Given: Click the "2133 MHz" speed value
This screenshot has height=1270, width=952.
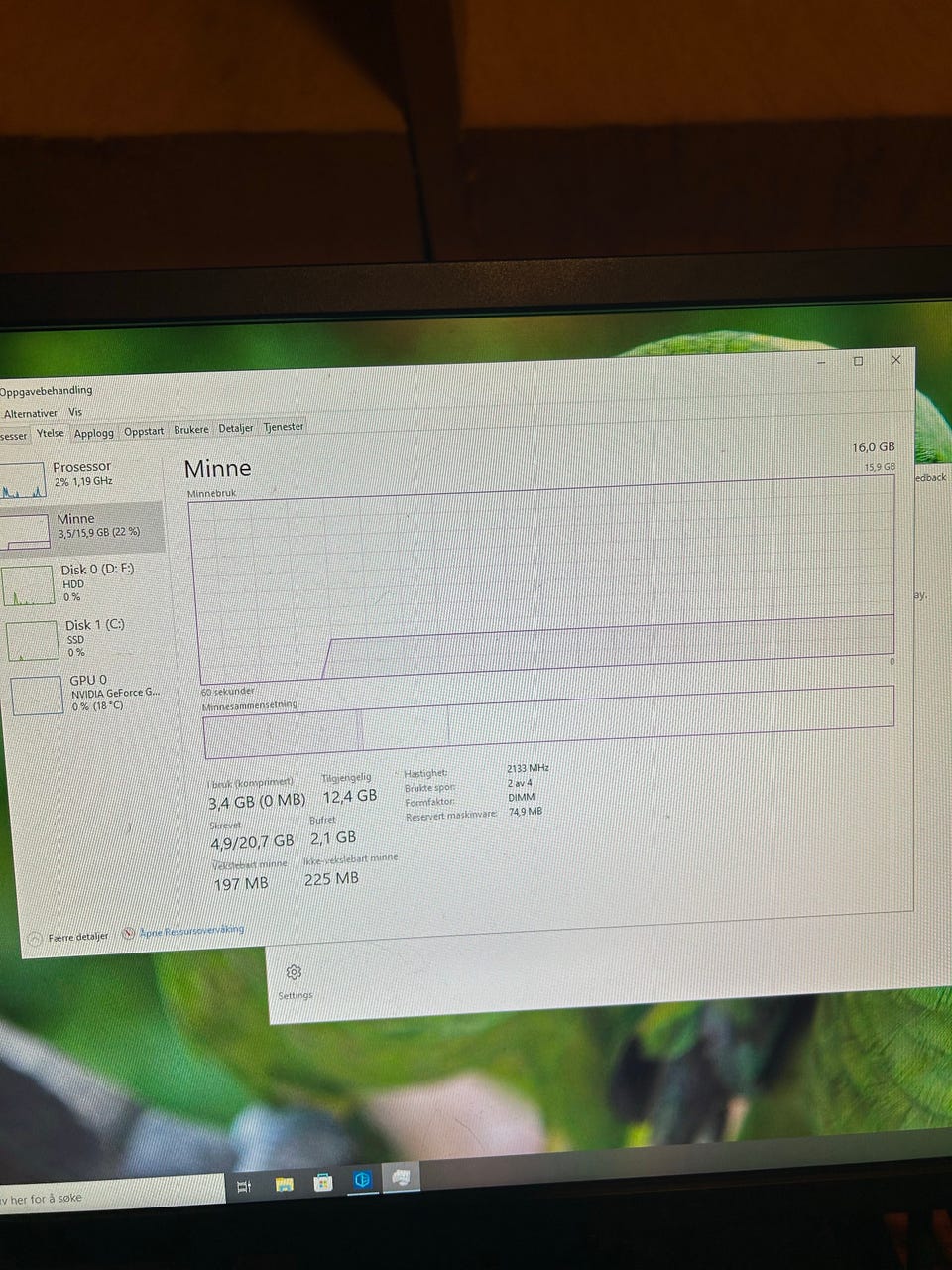Looking at the screenshot, I should pyautogui.click(x=528, y=768).
